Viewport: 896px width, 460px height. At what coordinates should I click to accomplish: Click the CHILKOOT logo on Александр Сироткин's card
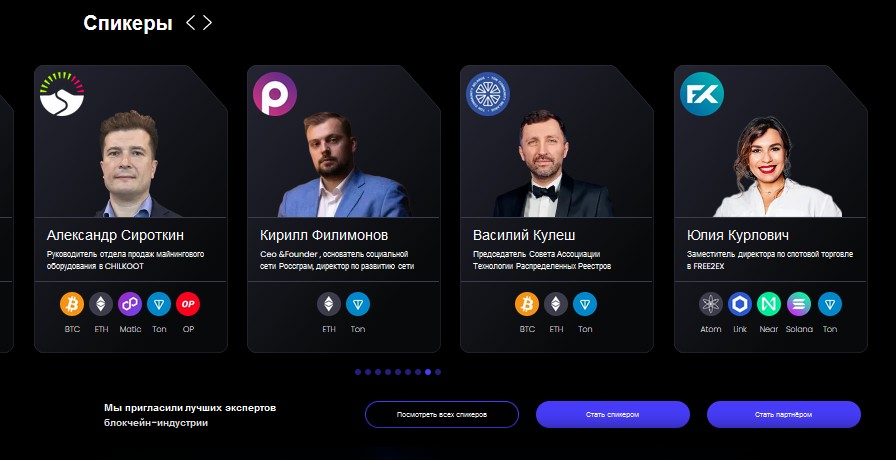(x=62, y=94)
